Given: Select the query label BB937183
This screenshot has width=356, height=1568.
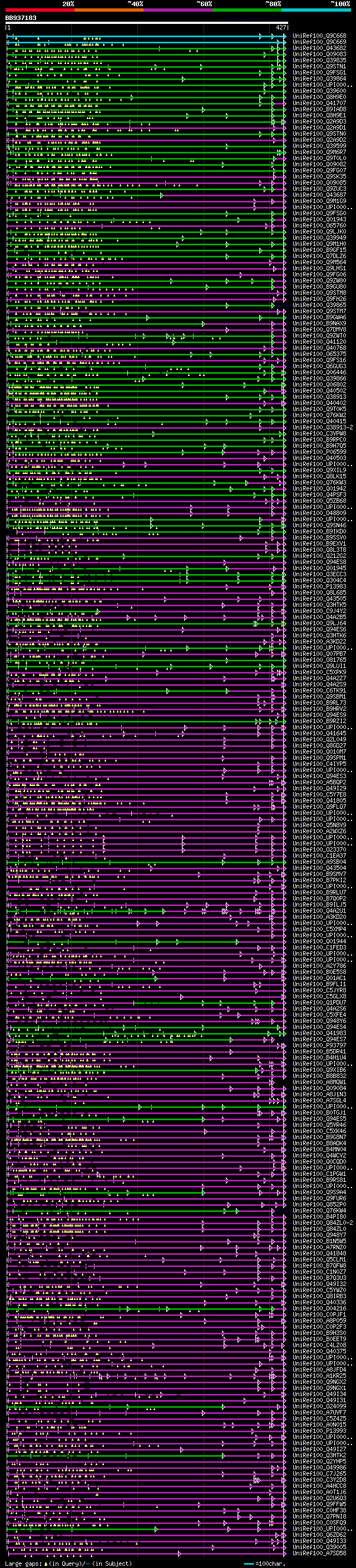Looking at the screenshot, I should pyautogui.click(x=21, y=18).
